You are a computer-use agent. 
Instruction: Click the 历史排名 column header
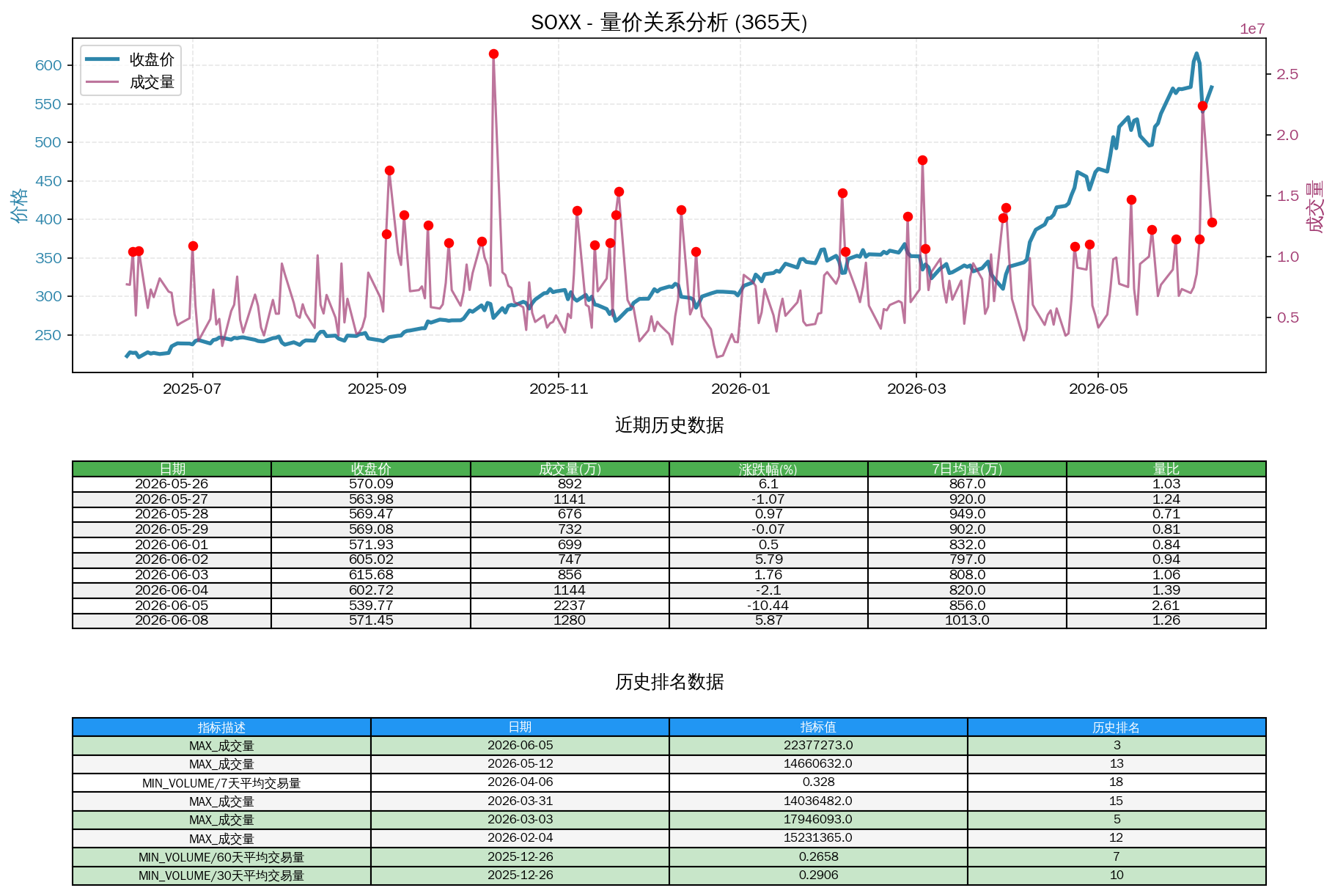(1117, 727)
